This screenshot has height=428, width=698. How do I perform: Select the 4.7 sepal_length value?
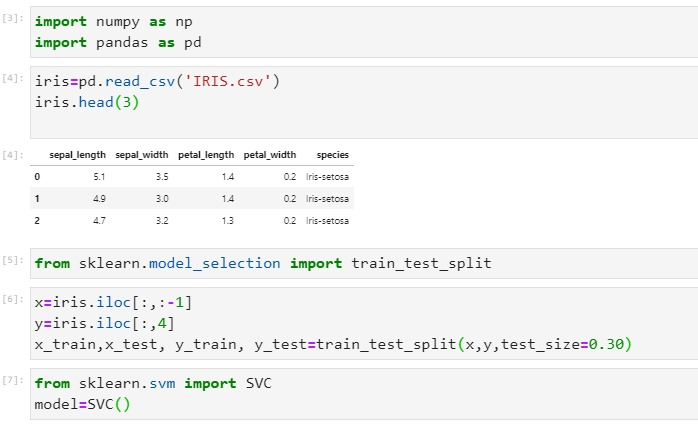tap(99, 220)
